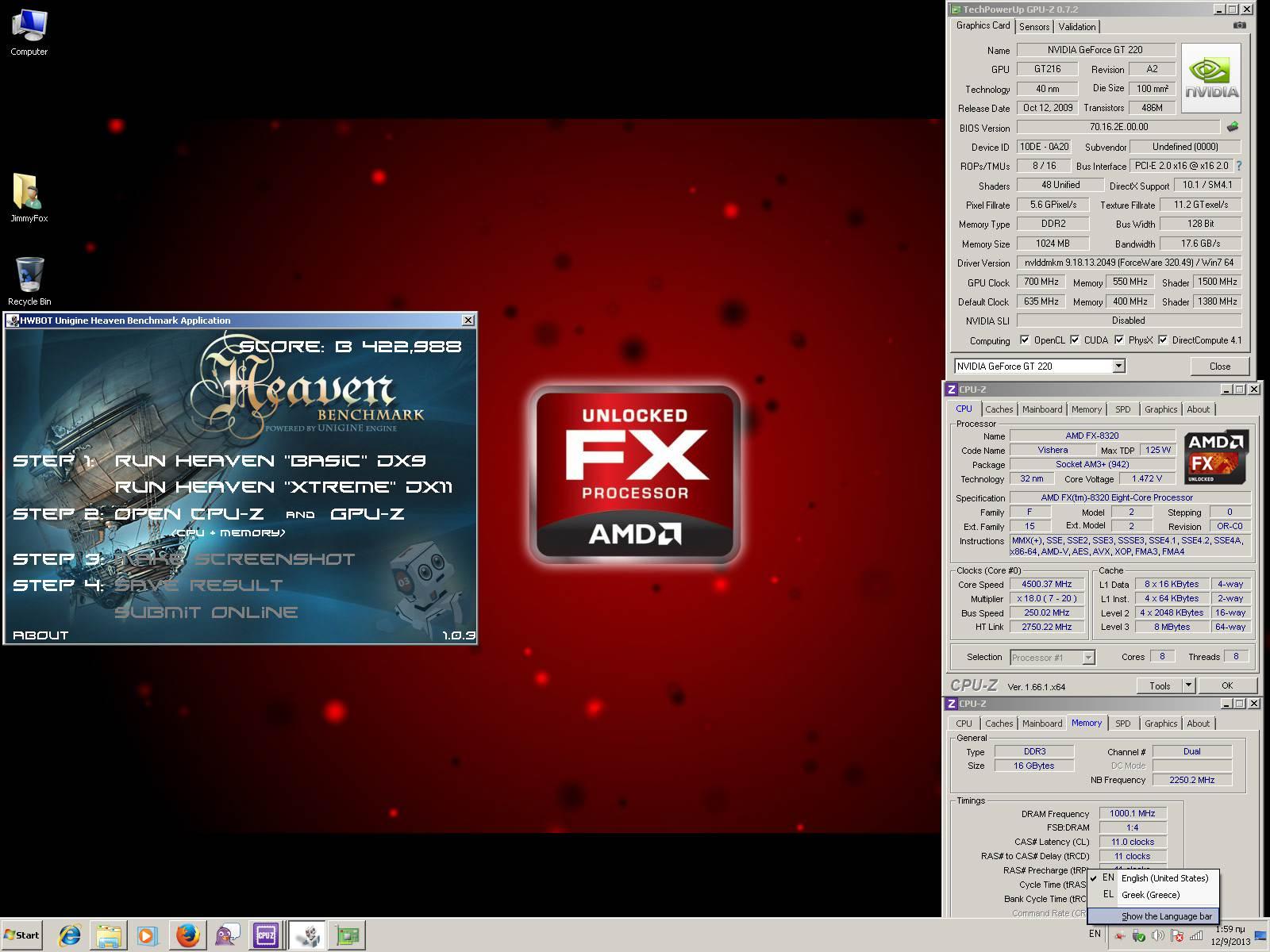Click Show desktop icon beside clock
The width and height of the screenshot is (1270, 952).
pos(1260,936)
